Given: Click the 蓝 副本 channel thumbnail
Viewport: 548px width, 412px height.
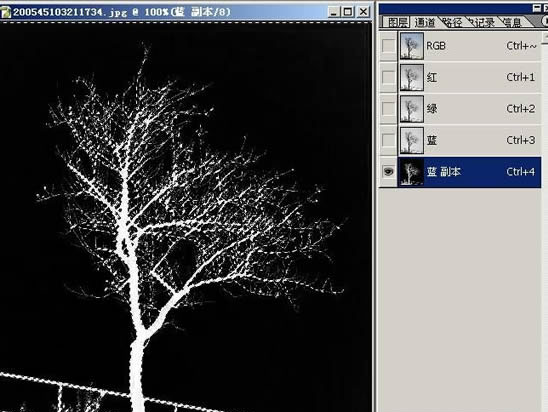Looking at the screenshot, I should tap(412, 172).
